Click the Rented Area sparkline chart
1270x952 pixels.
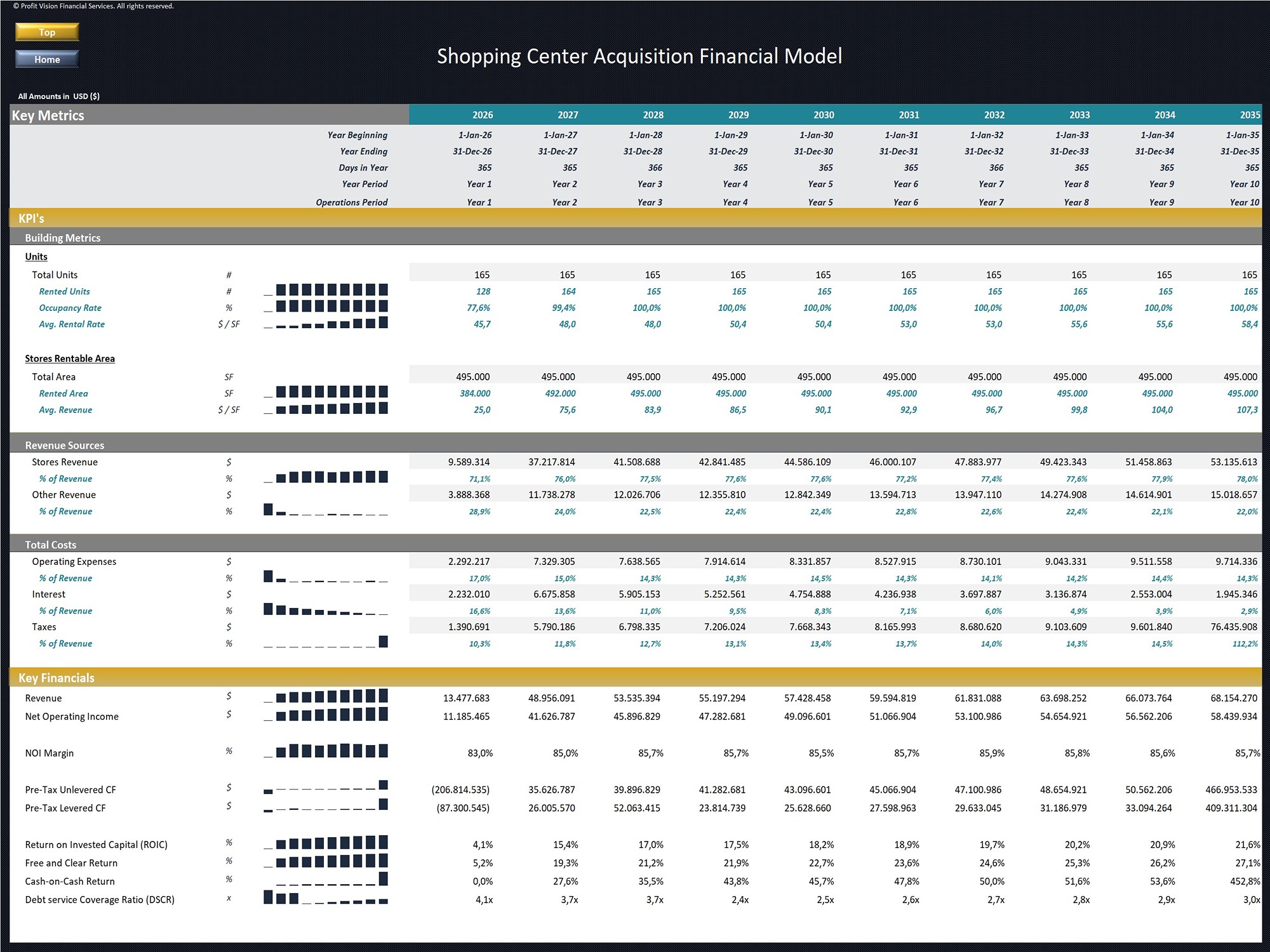click(x=326, y=392)
